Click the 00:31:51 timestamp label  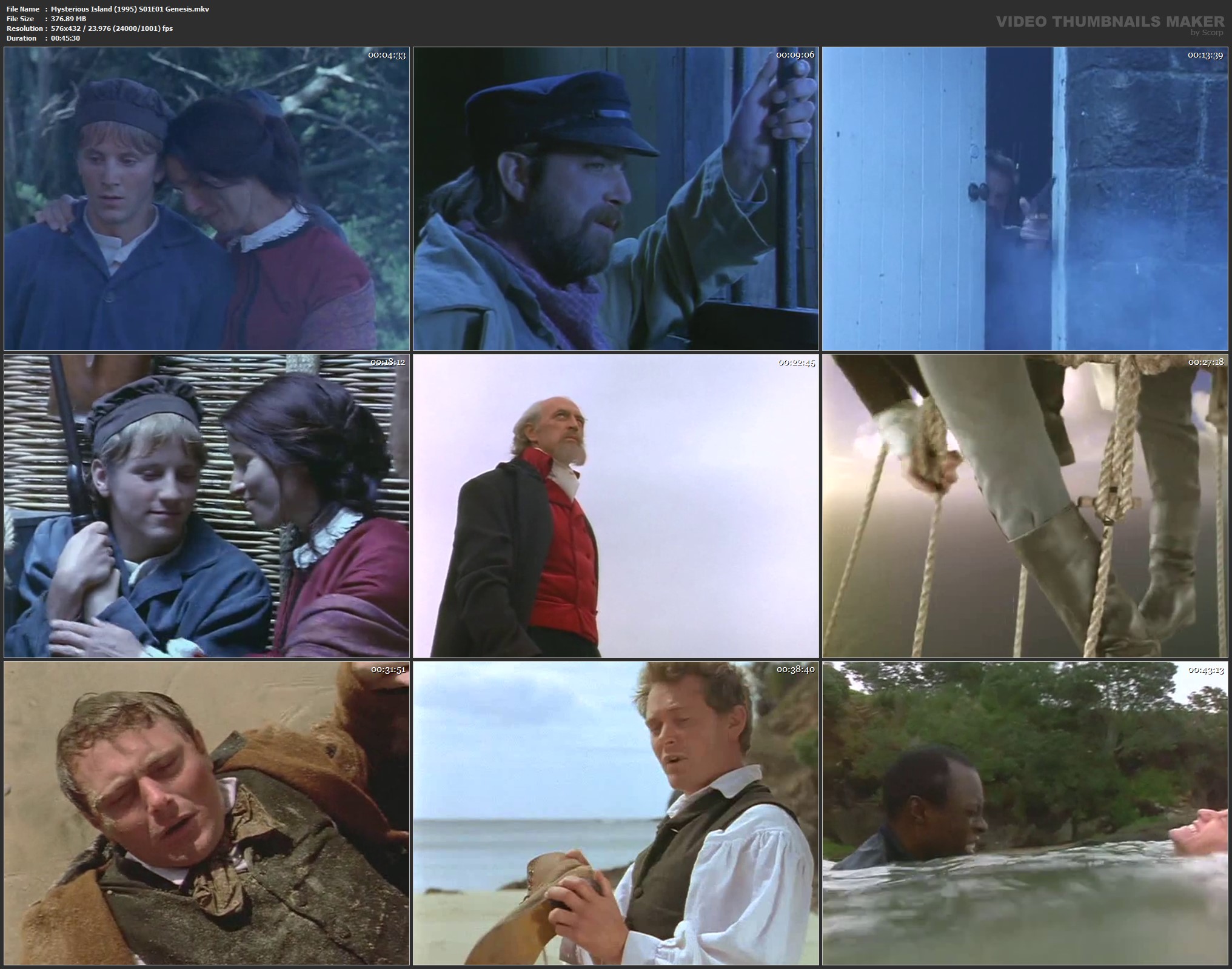387,670
